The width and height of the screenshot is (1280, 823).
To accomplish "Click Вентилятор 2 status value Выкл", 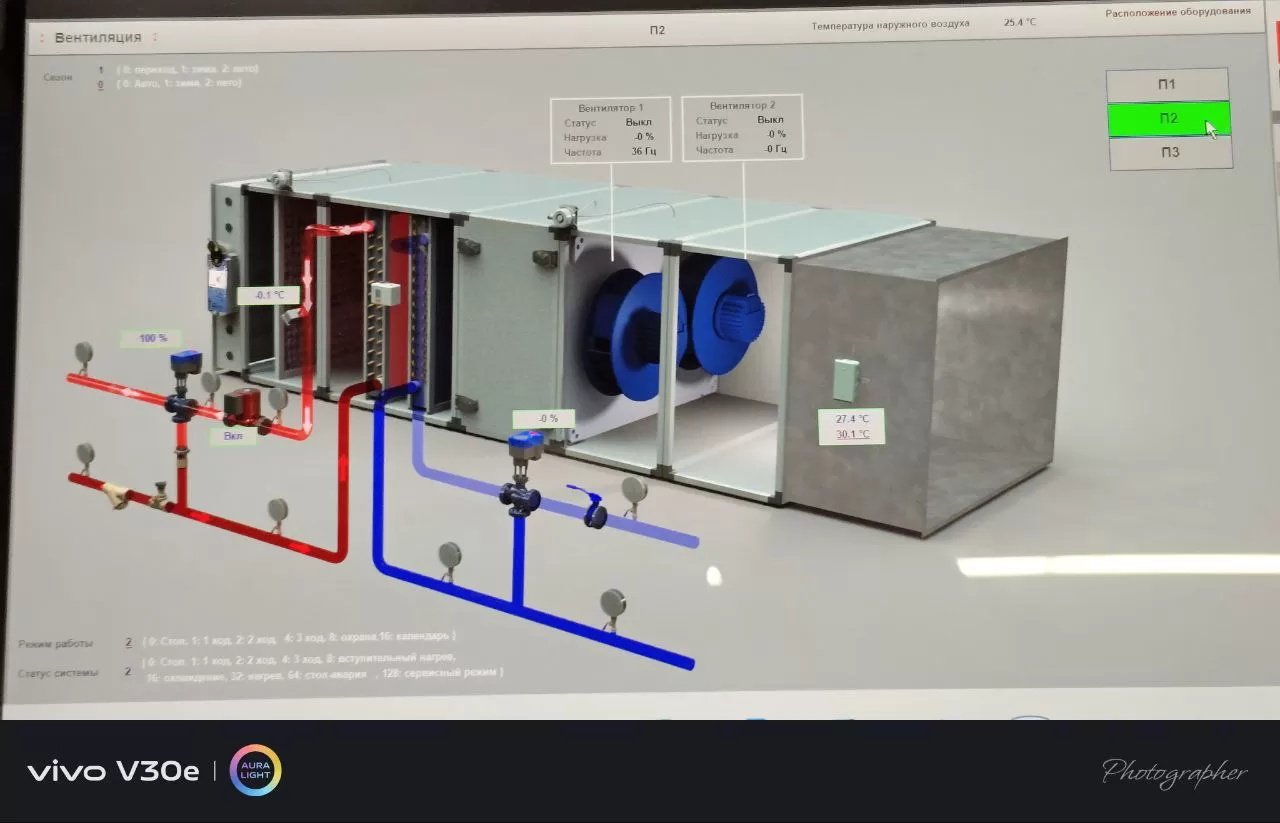I will click(769, 120).
